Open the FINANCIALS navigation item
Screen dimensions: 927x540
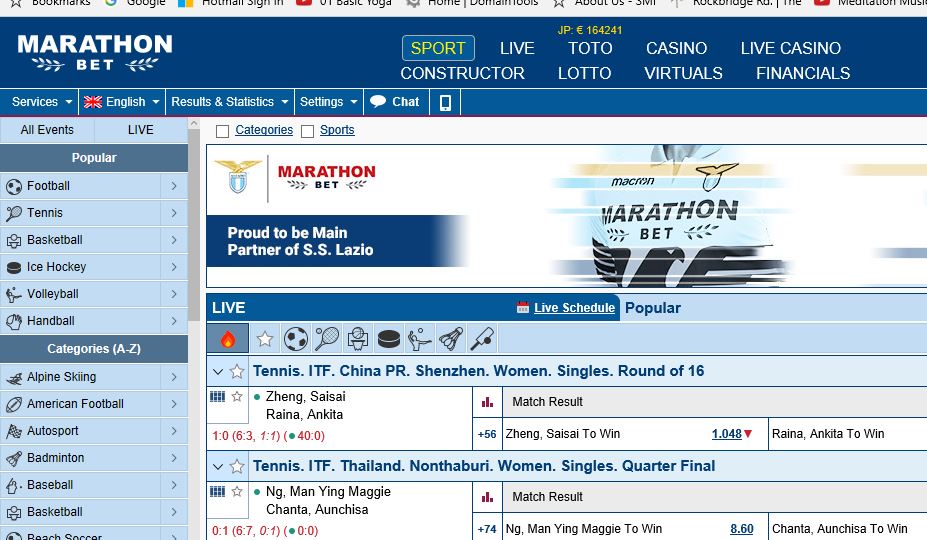803,73
